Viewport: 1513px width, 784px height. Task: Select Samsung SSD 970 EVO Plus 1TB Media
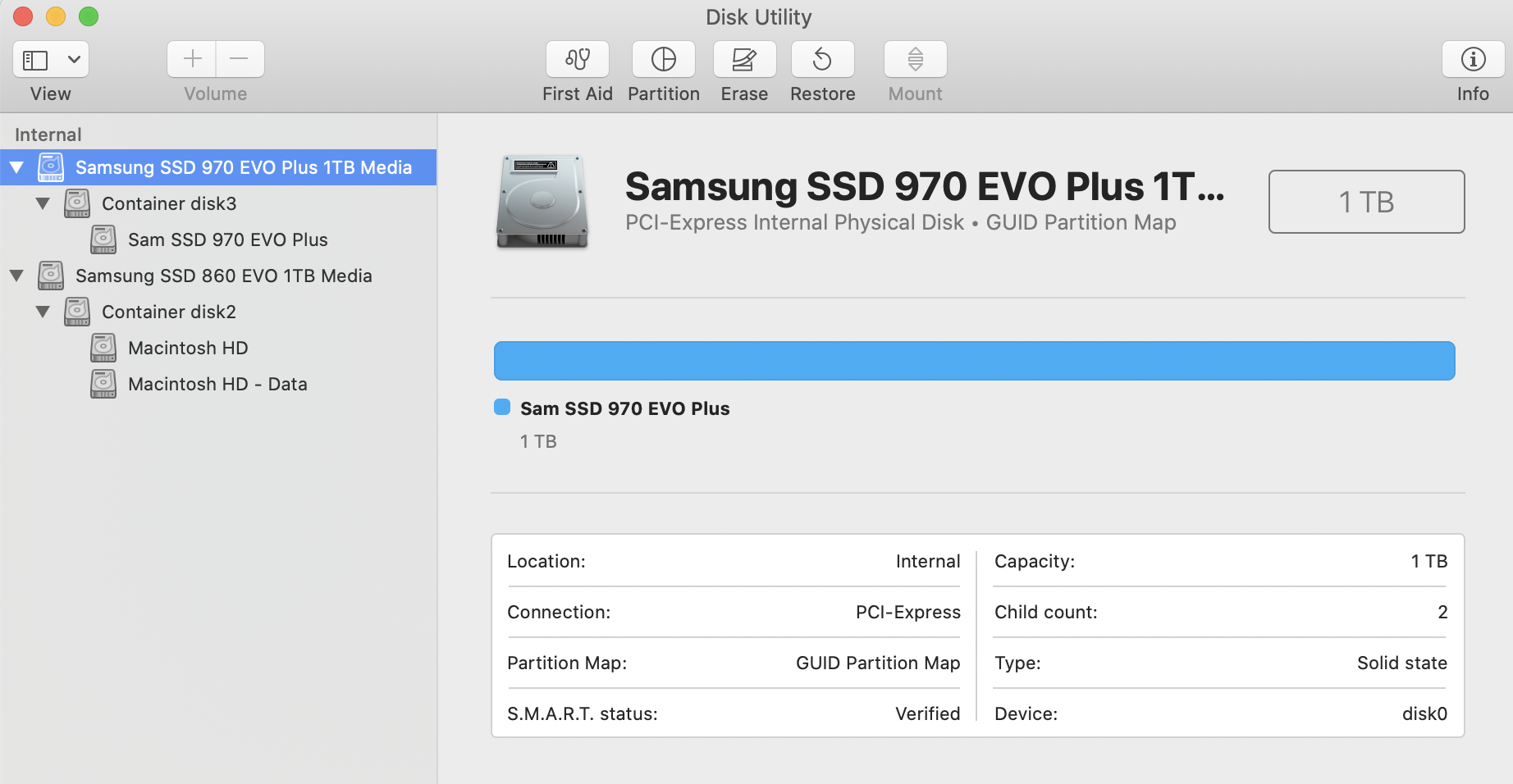(x=218, y=167)
